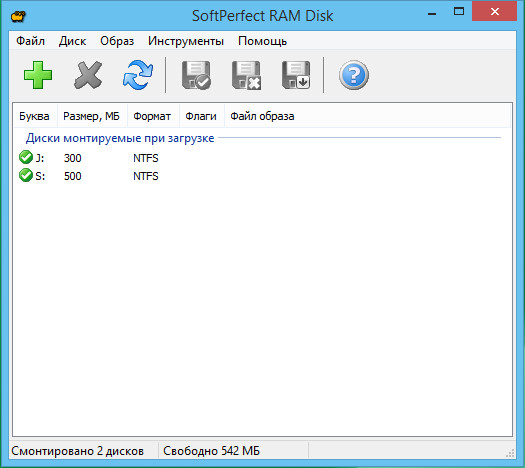This screenshot has height=468, width=525.
Task: Click floppy icon with checkmark
Action: (196, 75)
